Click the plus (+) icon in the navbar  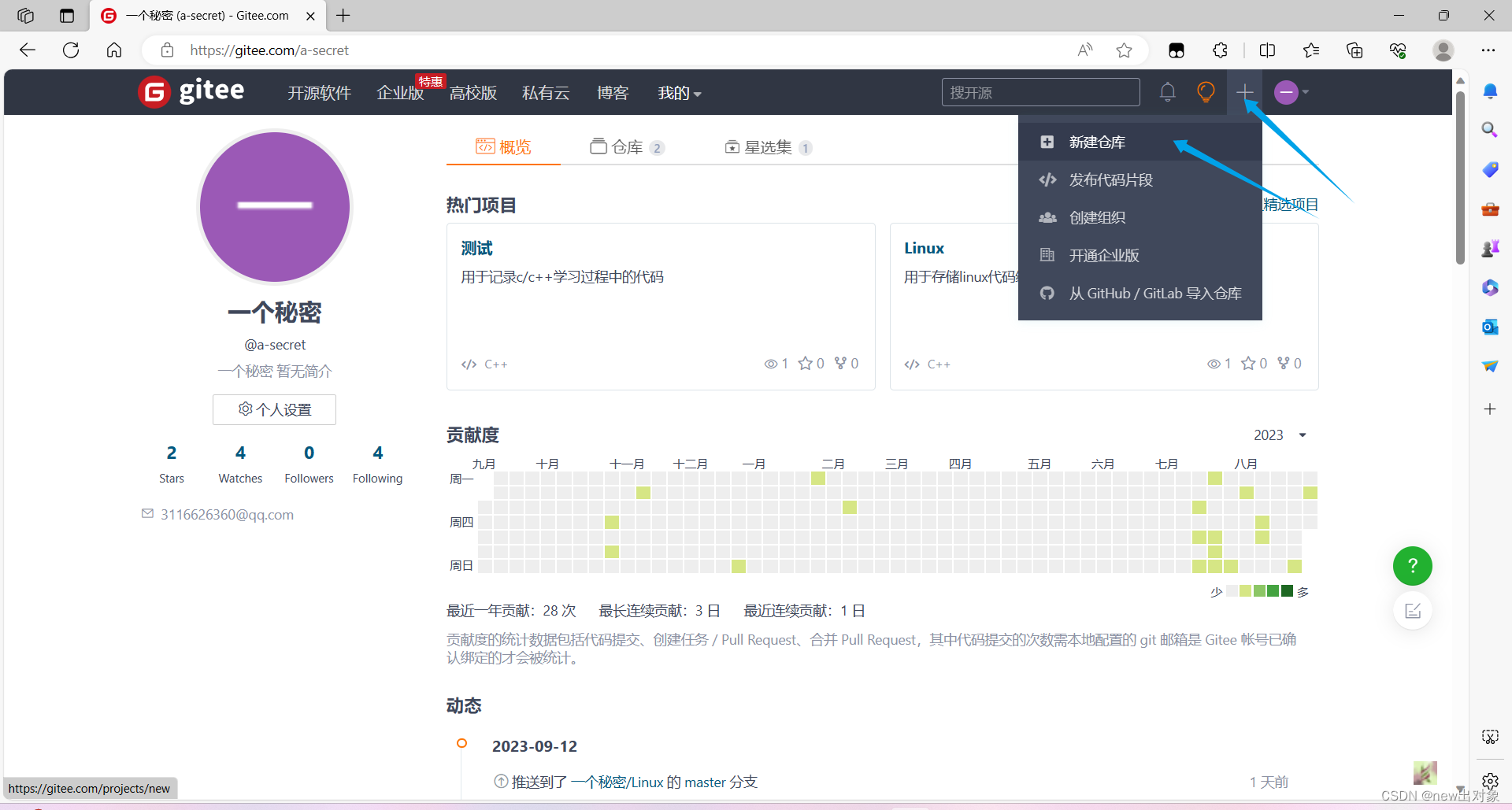[1245, 91]
